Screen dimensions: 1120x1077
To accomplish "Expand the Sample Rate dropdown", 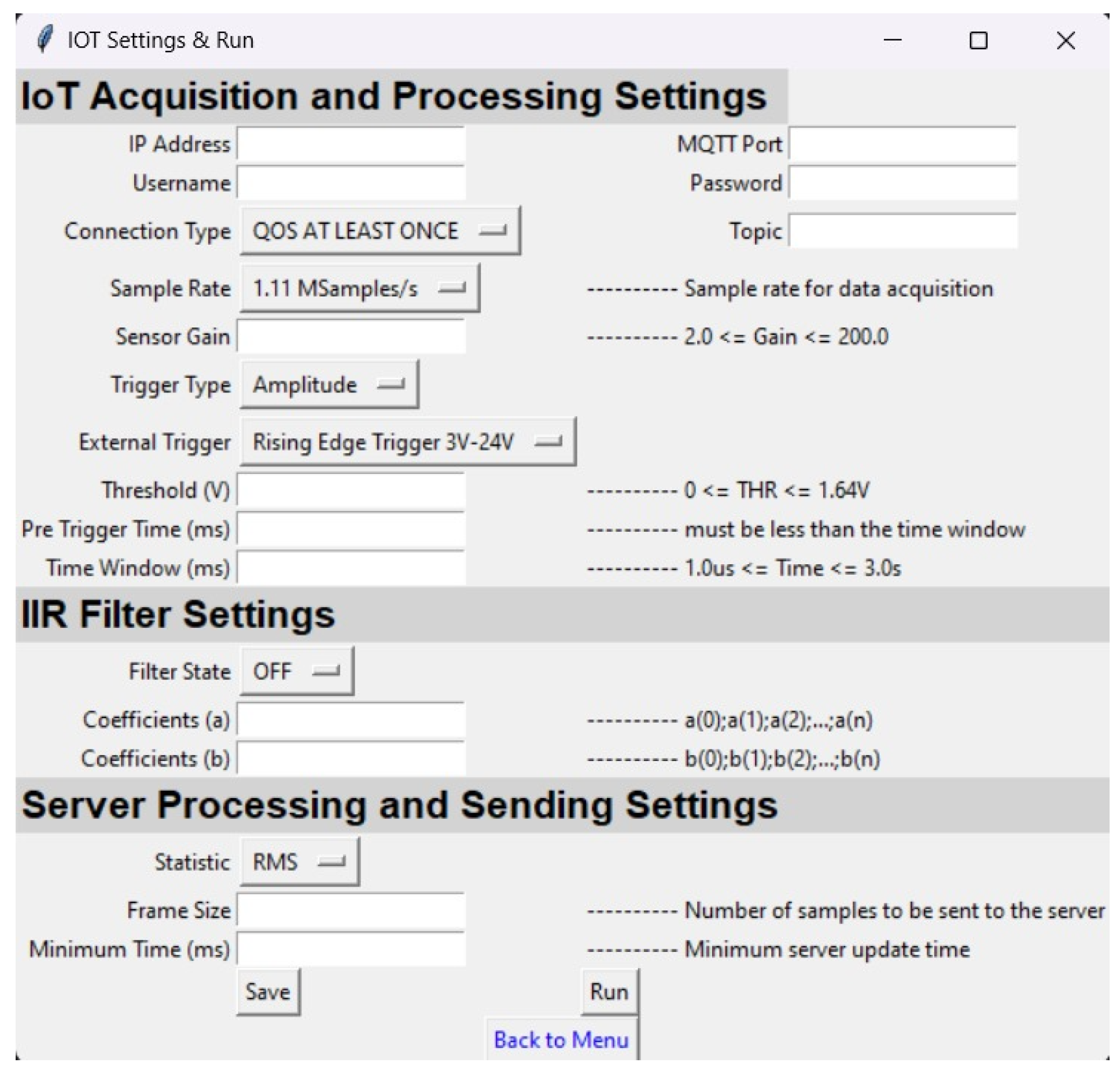I will pos(359,288).
